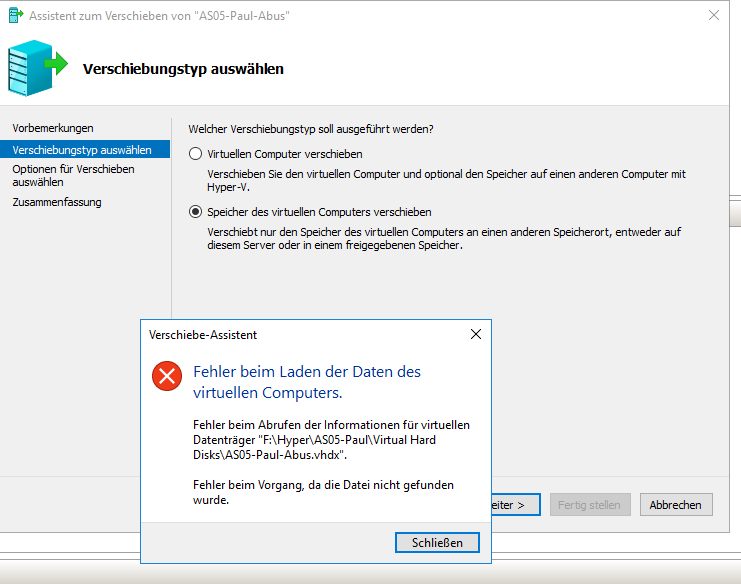This screenshot has width=741, height=584.
Task: Click the window title Assistent zum Verschieben
Action: point(159,16)
